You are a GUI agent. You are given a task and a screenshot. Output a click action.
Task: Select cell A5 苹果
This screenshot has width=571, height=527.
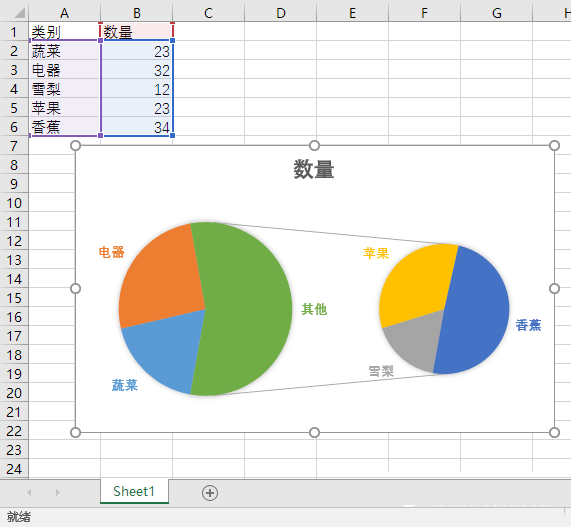pyautogui.click(x=64, y=107)
